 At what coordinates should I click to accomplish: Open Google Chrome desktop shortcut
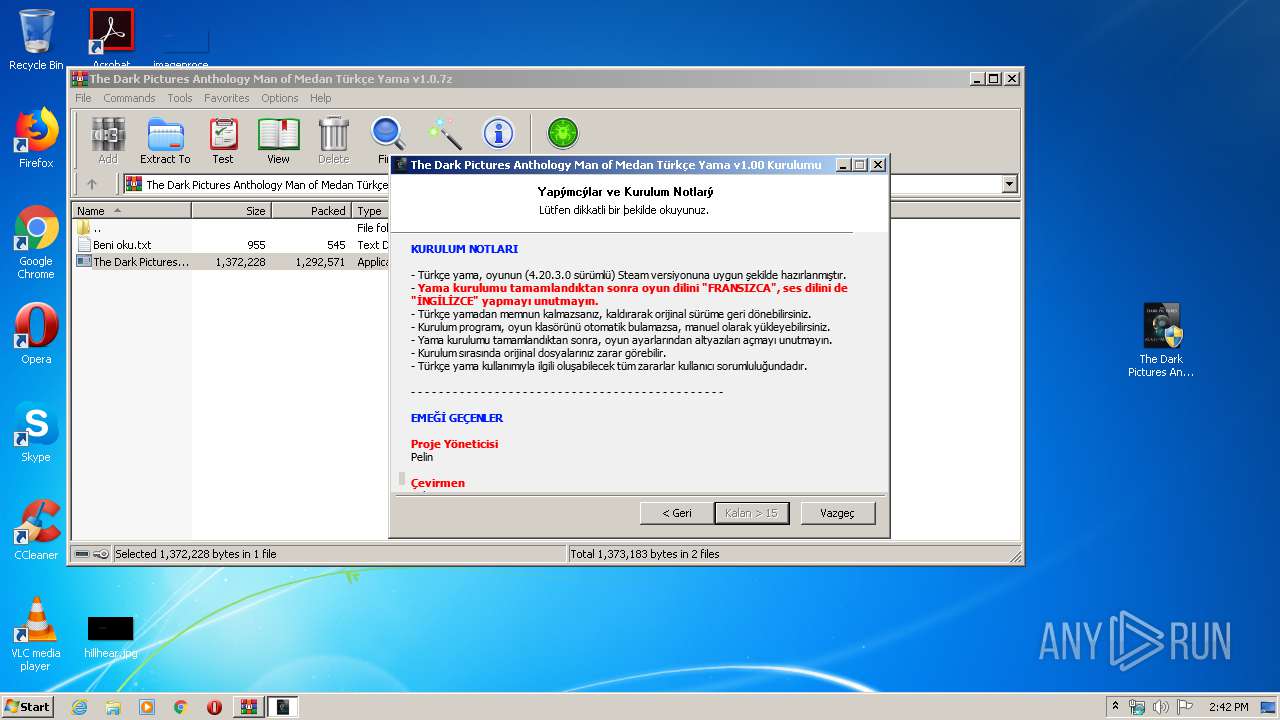coord(36,243)
